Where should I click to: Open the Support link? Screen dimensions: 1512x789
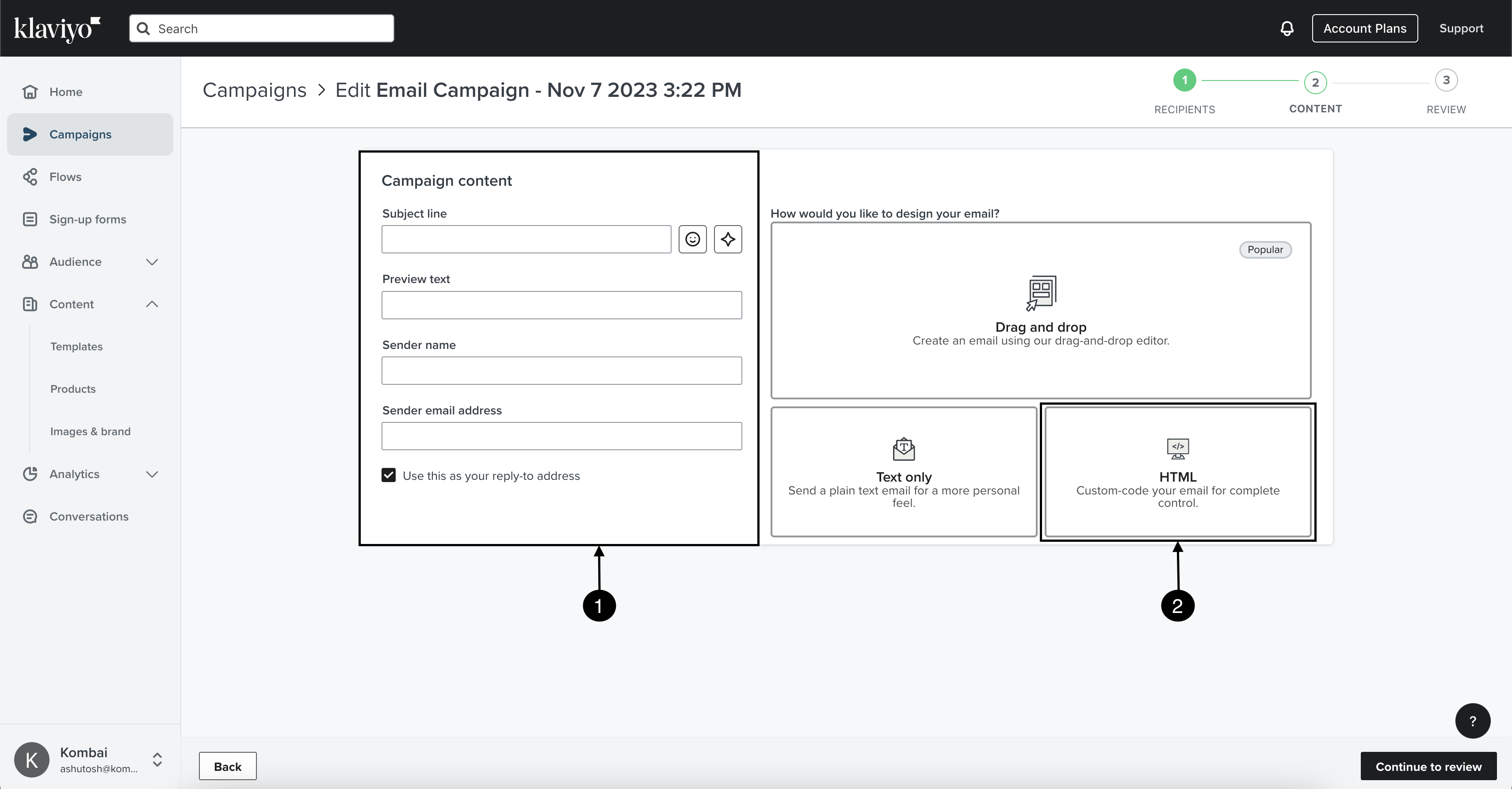tap(1461, 28)
